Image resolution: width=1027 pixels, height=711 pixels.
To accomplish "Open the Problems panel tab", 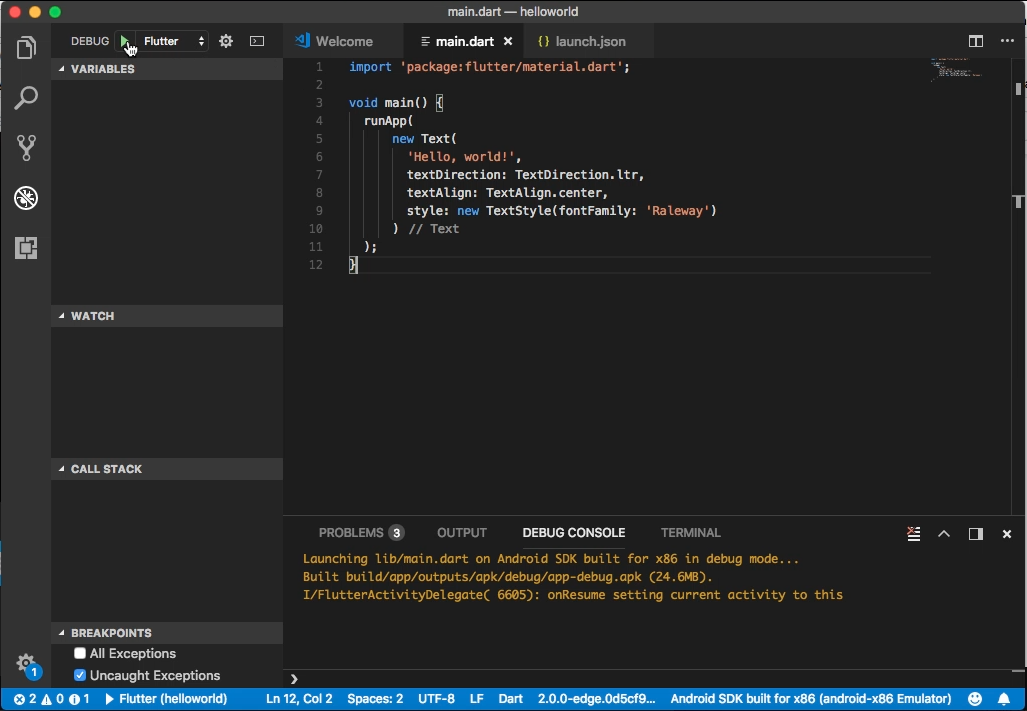I will 361,533.
